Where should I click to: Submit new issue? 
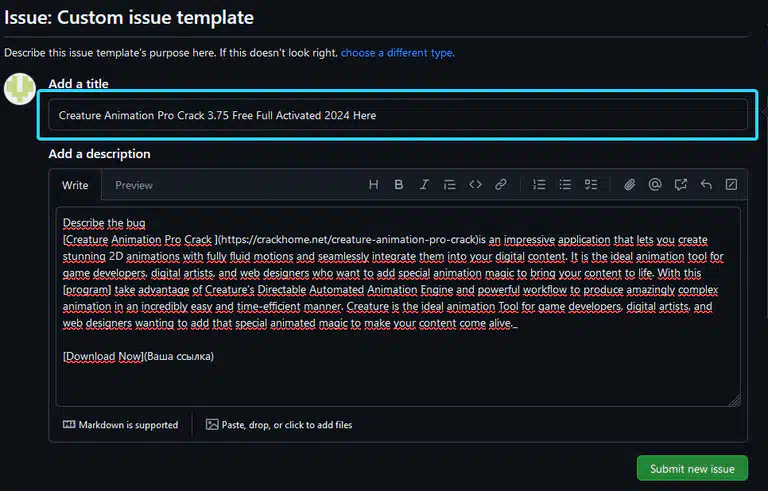click(692, 468)
